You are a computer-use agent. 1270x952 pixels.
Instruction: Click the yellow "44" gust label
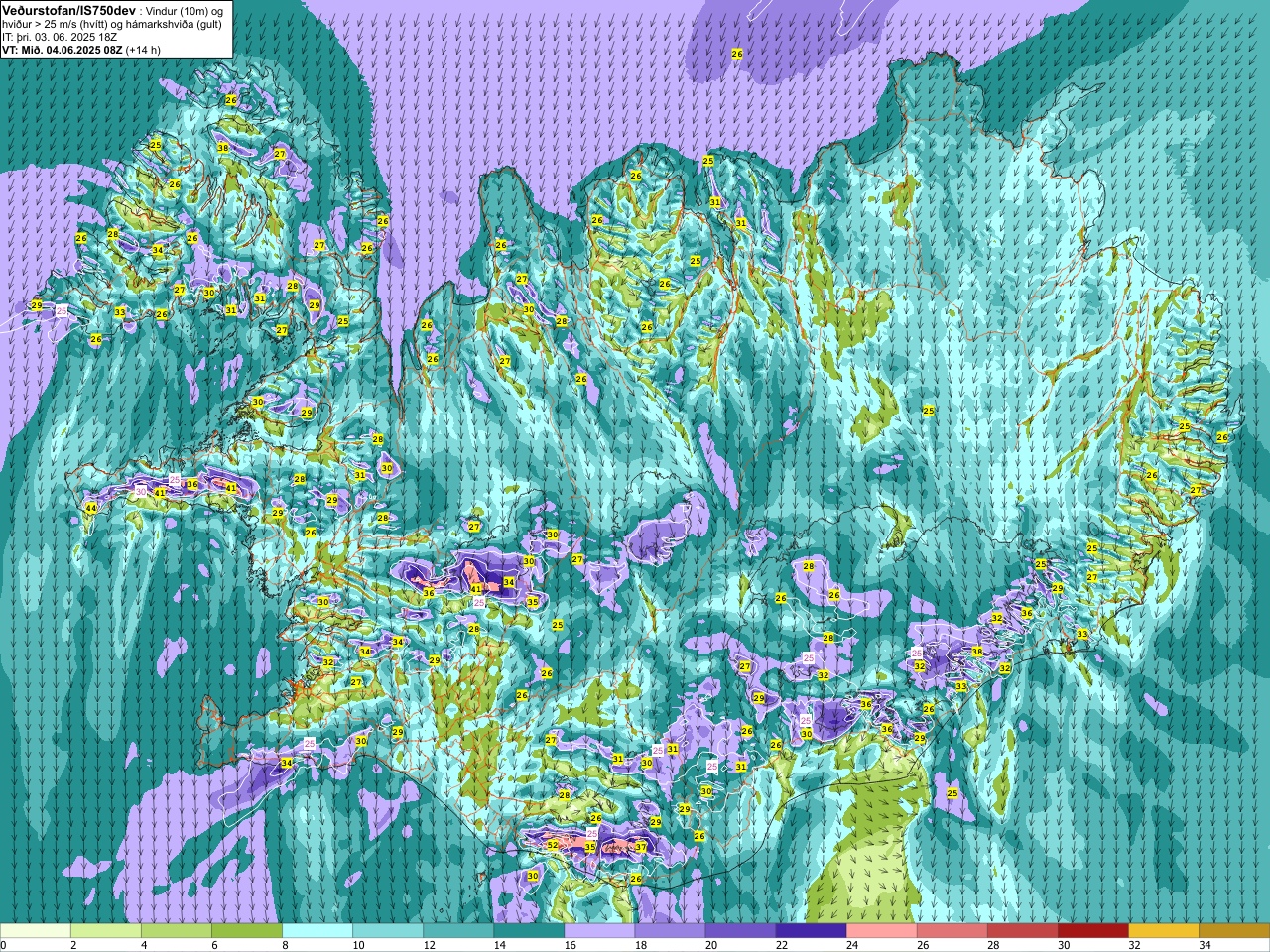[91, 508]
